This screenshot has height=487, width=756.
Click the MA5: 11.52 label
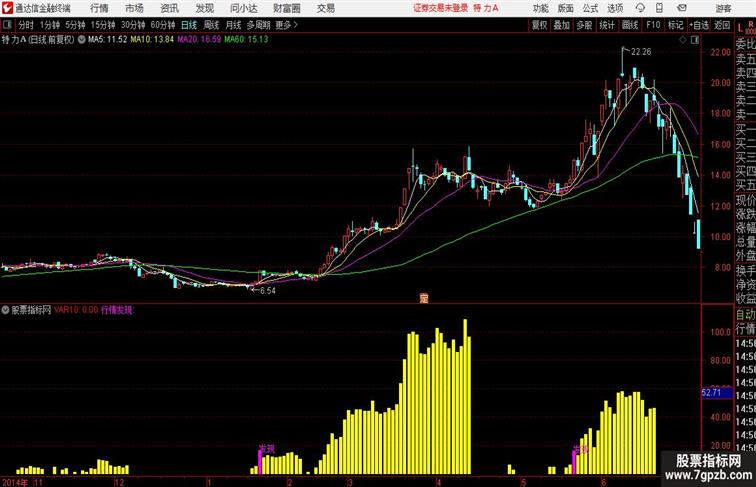click(108, 40)
